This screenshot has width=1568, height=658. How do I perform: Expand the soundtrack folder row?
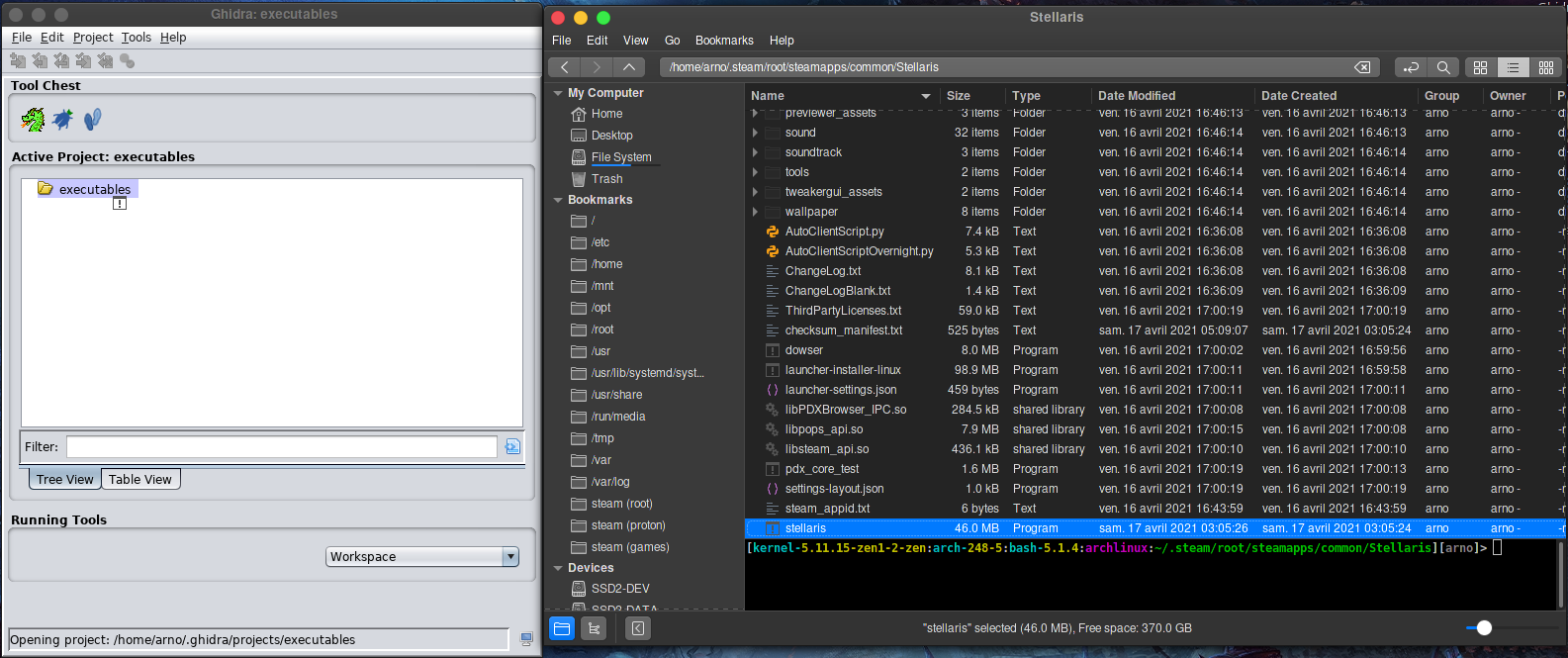point(755,152)
